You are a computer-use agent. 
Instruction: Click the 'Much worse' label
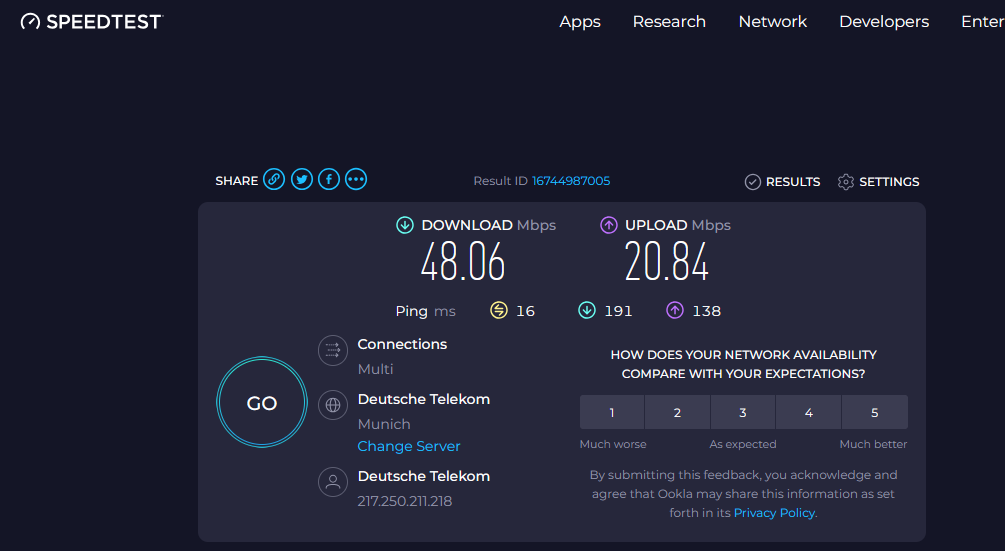click(x=613, y=444)
